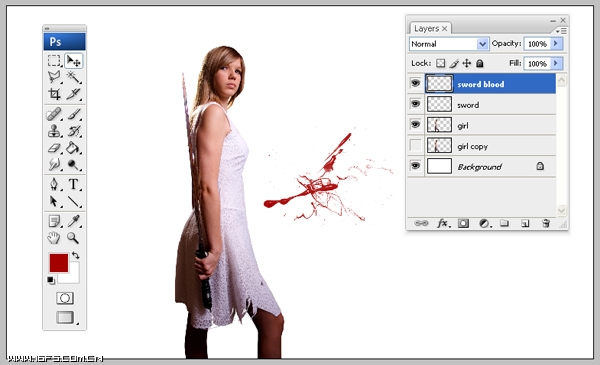Select the Type tool
This screenshot has width=600, height=365.
(73, 184)
